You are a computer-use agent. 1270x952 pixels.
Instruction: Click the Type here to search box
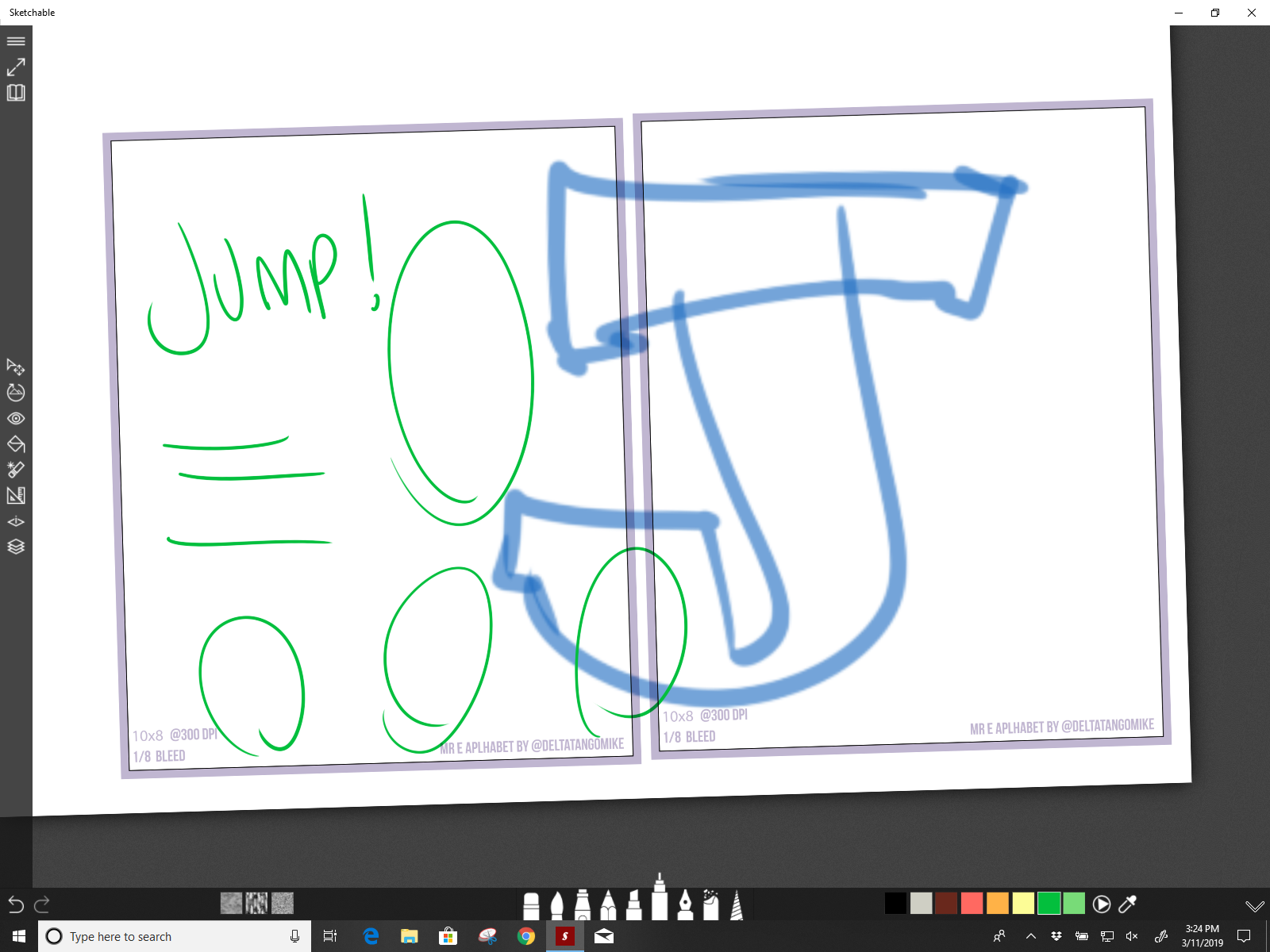(175, 936)
